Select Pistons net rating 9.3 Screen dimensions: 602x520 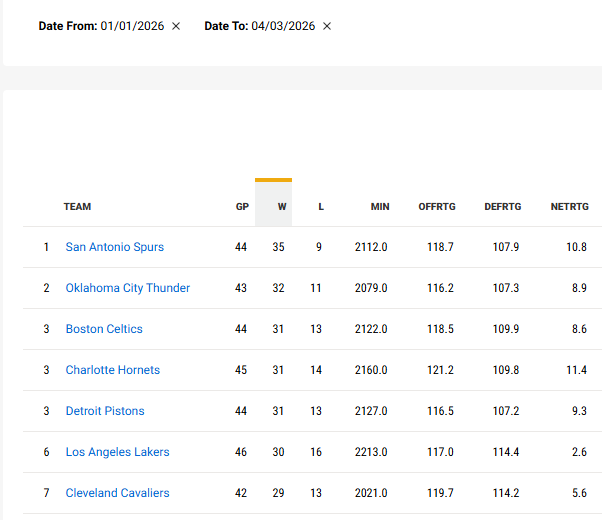click(579, 411)
